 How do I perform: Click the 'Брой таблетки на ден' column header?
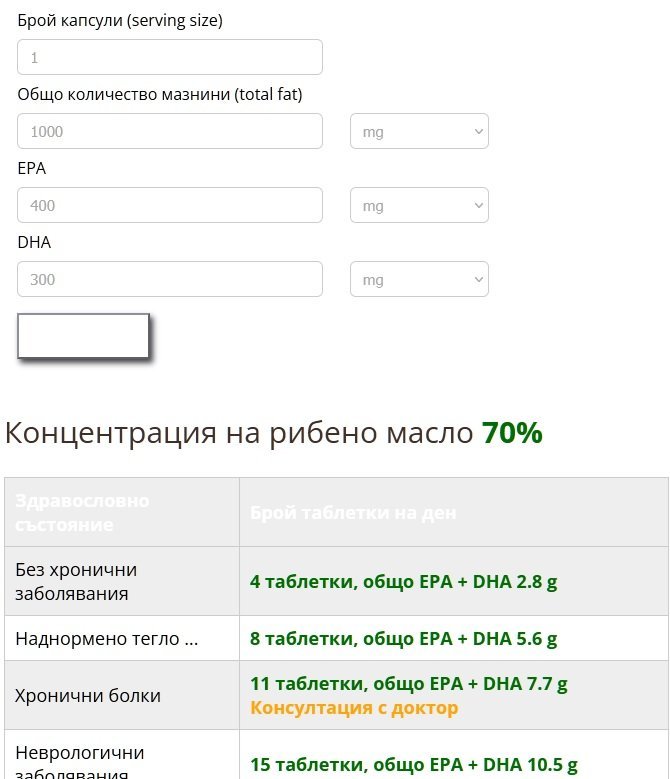point(353,512)
